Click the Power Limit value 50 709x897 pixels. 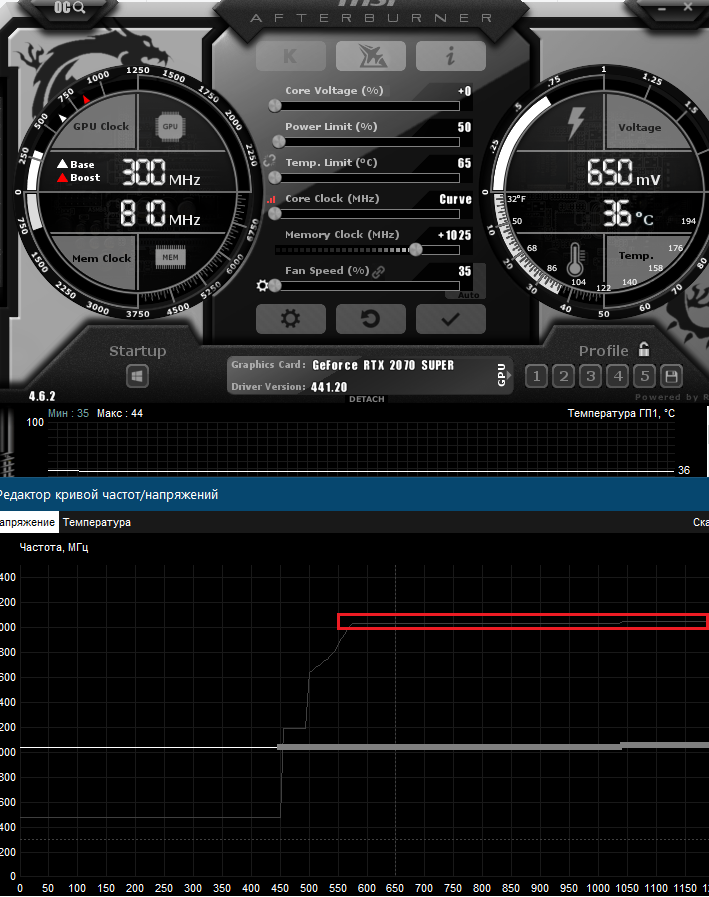pos(465,127)
